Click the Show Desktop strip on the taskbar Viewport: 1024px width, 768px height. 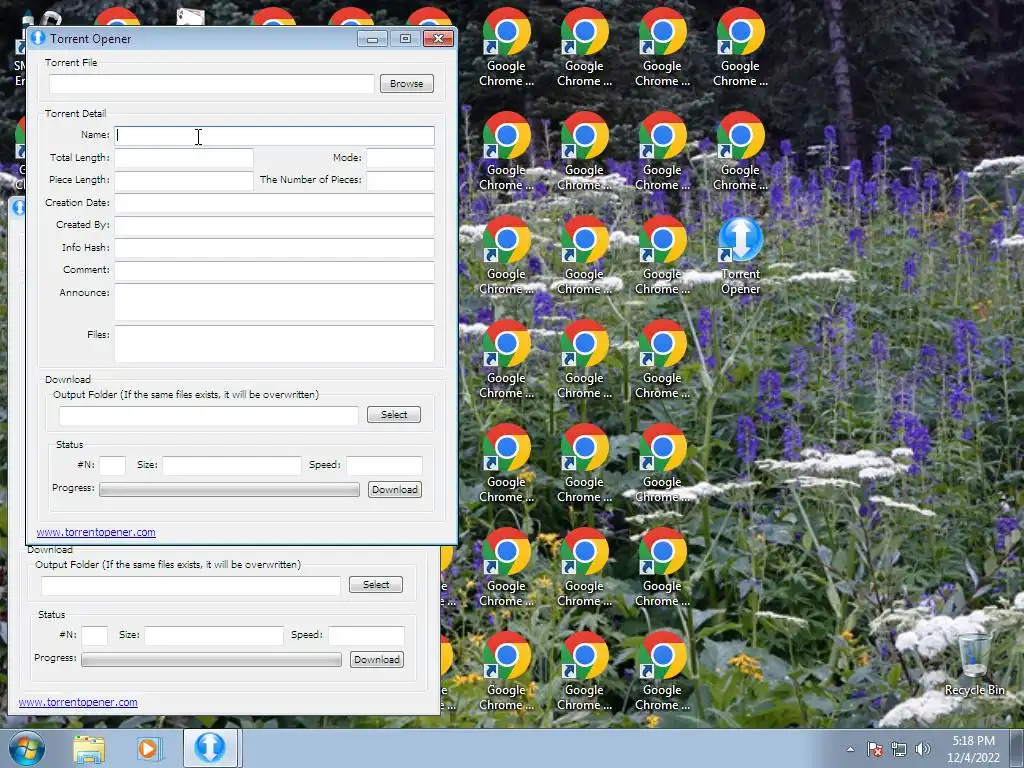[1017, 748]
